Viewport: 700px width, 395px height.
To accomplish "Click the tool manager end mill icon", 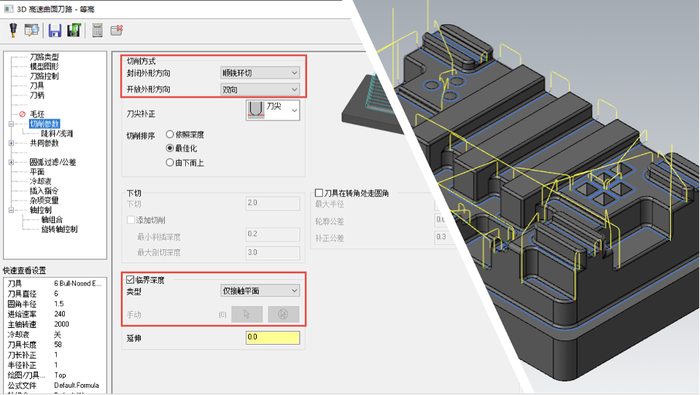I will tap(13, 30).
